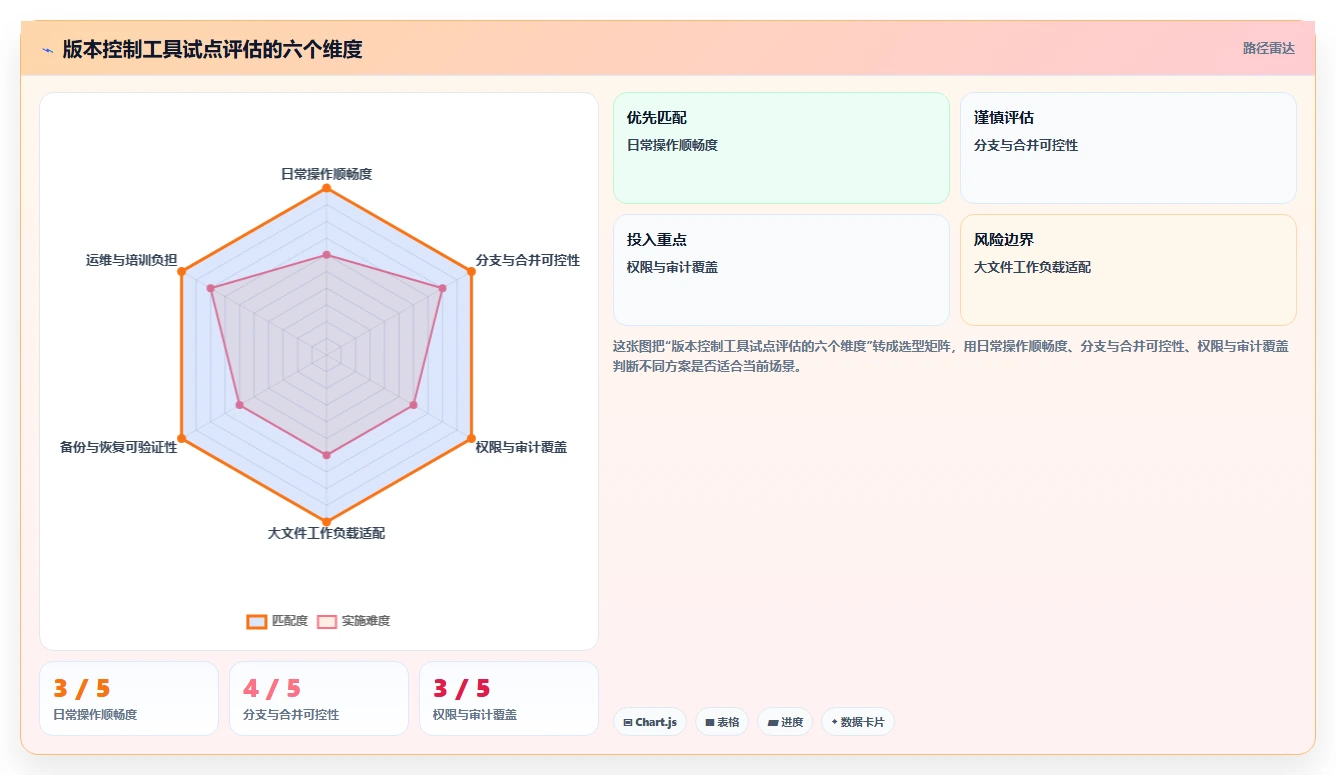Screen dimensions: 1336x775
Task: Click the pink 实施难度 point on 权限与审计覆盖 axis
Action: coord(413,405)
